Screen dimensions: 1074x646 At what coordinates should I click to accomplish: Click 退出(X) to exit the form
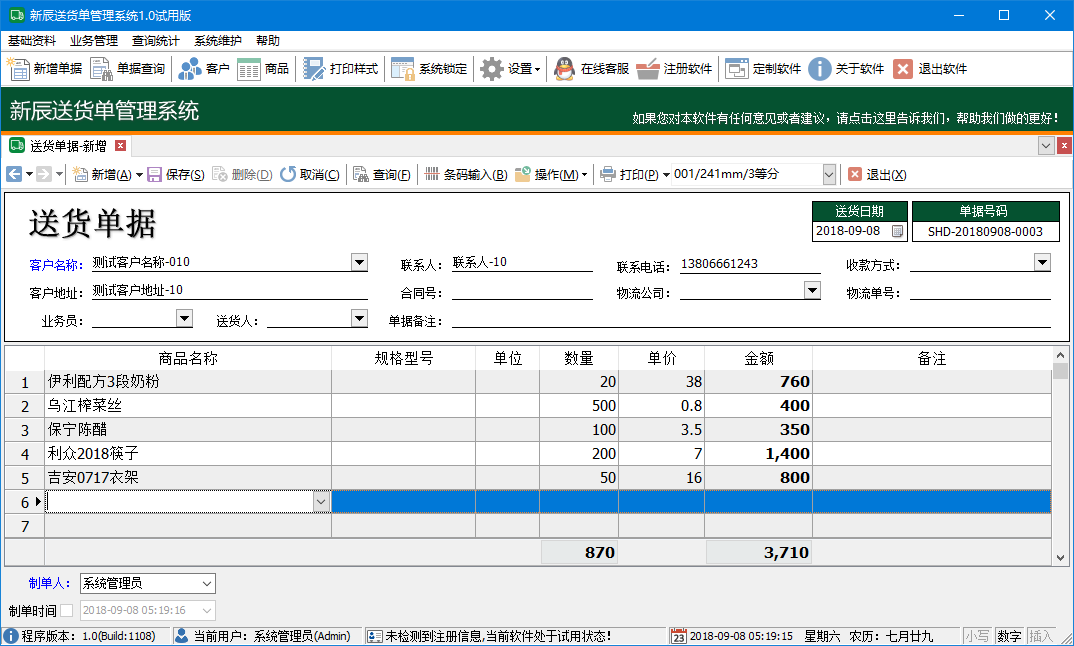(877, 175)
